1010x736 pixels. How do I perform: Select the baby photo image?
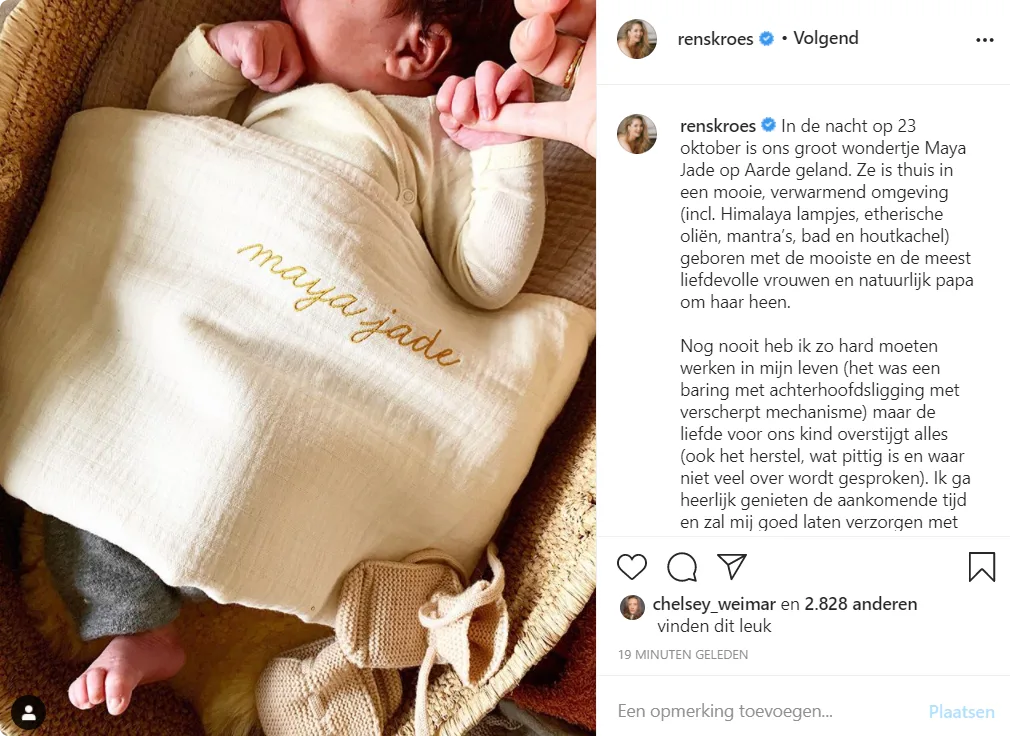298,368
